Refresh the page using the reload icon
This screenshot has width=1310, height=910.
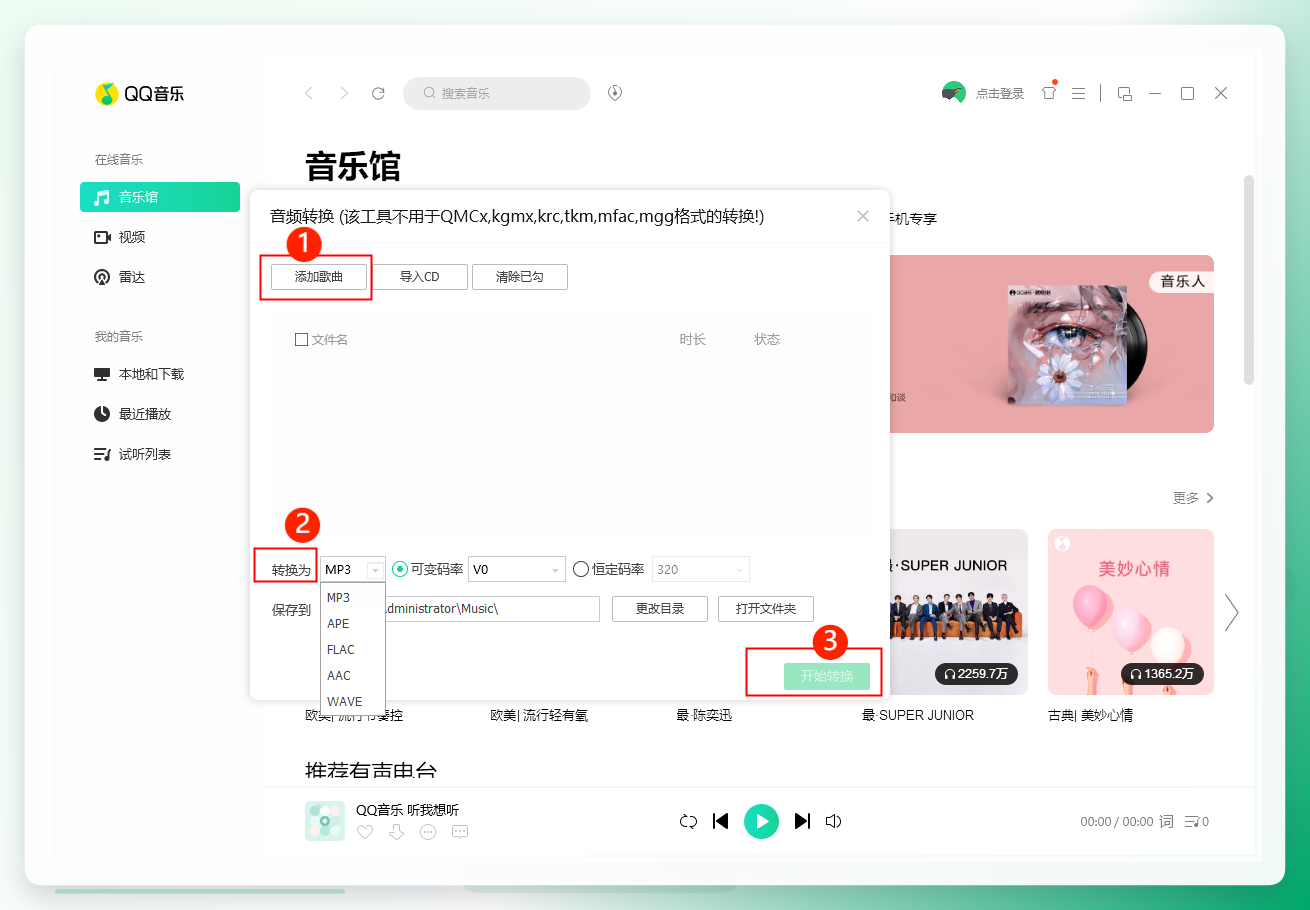(x=378, y=93)
